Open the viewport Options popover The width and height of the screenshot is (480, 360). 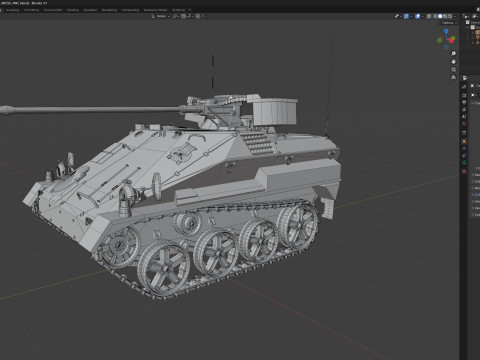tap(448, 23)
